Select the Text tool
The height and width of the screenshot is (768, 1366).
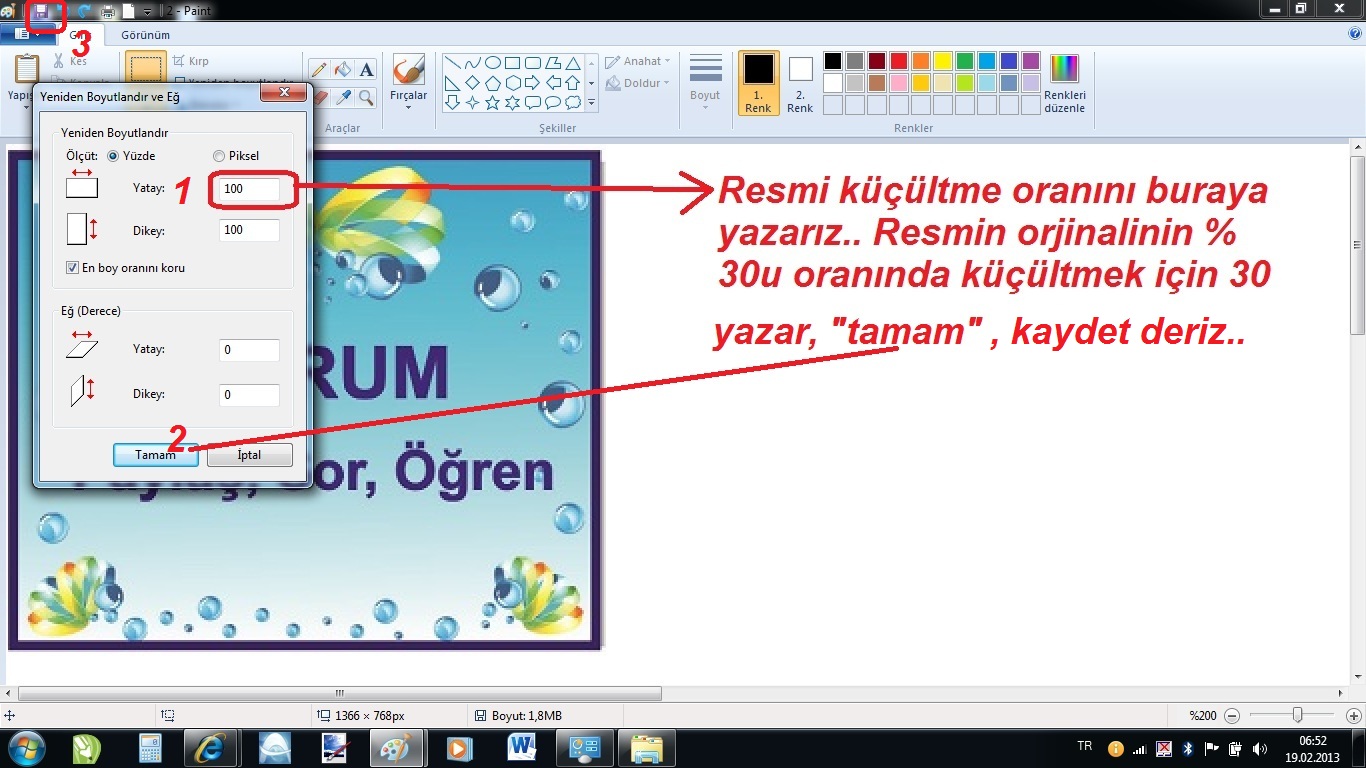(x=366, y=69)
